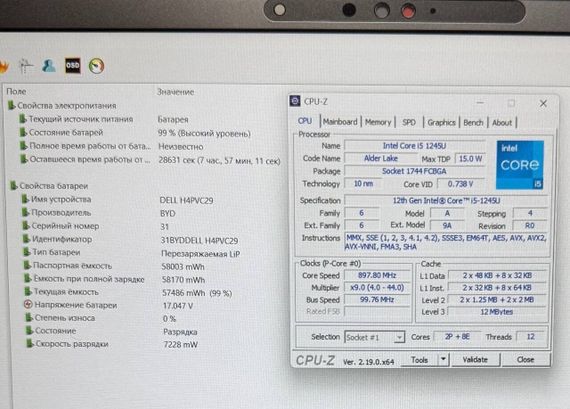Click the antenna network icon in toolbar
Screen dimensions: 570x409
coord(26,66)
